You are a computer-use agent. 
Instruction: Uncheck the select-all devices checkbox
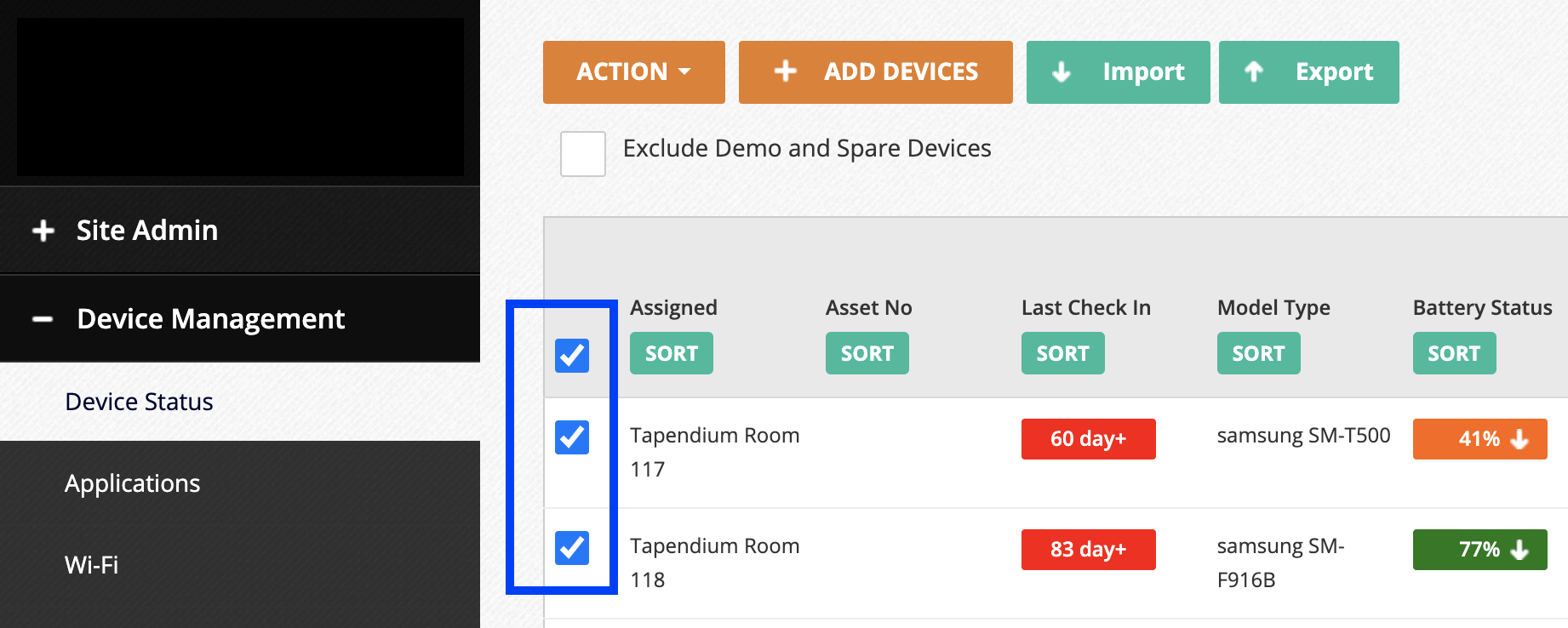[572, 357]
